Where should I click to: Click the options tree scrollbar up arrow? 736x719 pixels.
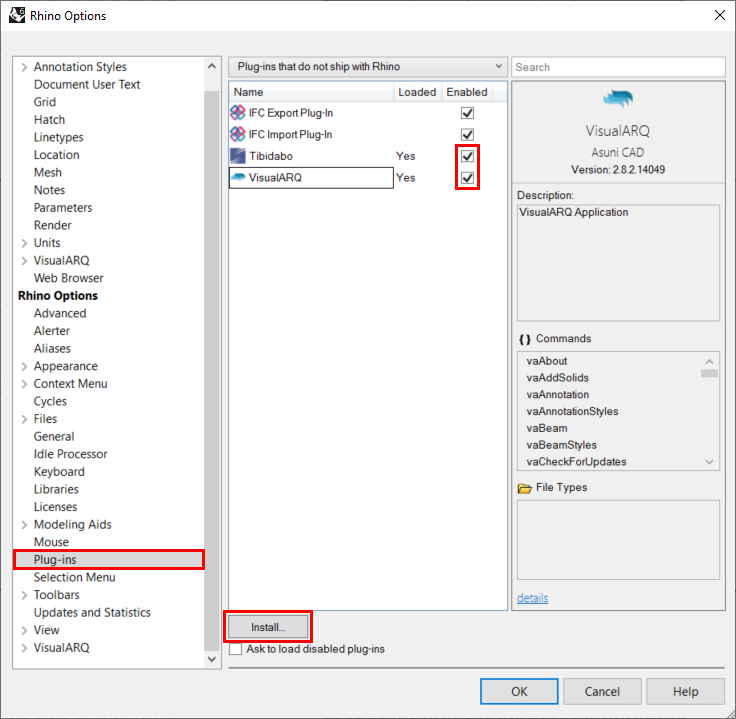(x=212, y=66)
